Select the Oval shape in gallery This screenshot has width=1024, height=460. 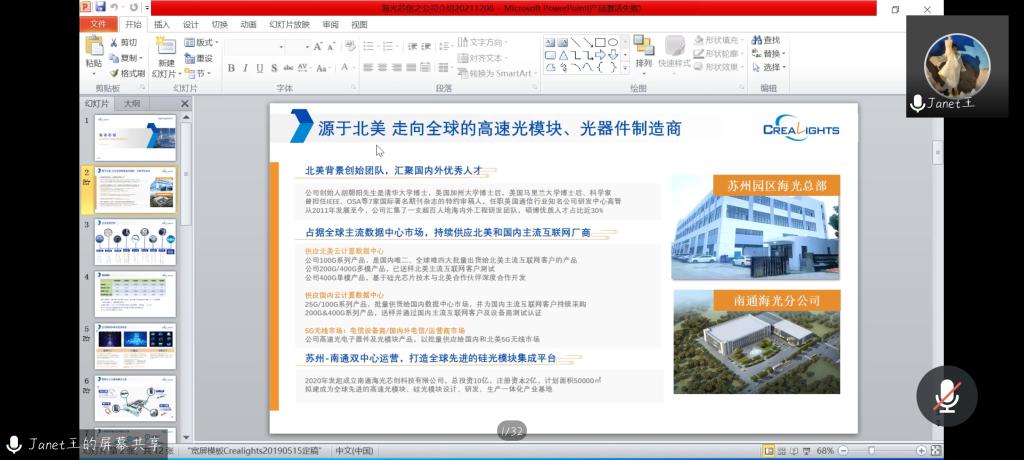coord(613,42)
